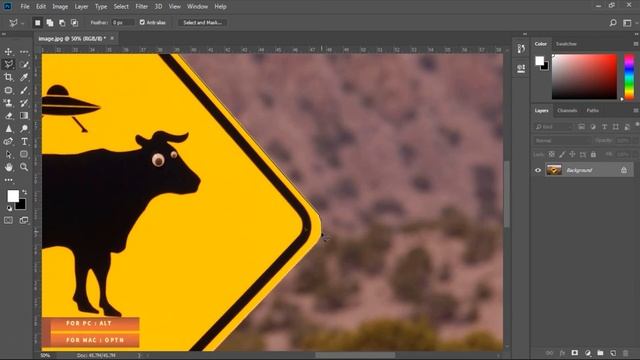The width and height of the screenshot is (640, 360).
Task: Select the History Brush tool
Action: (24, 103)
